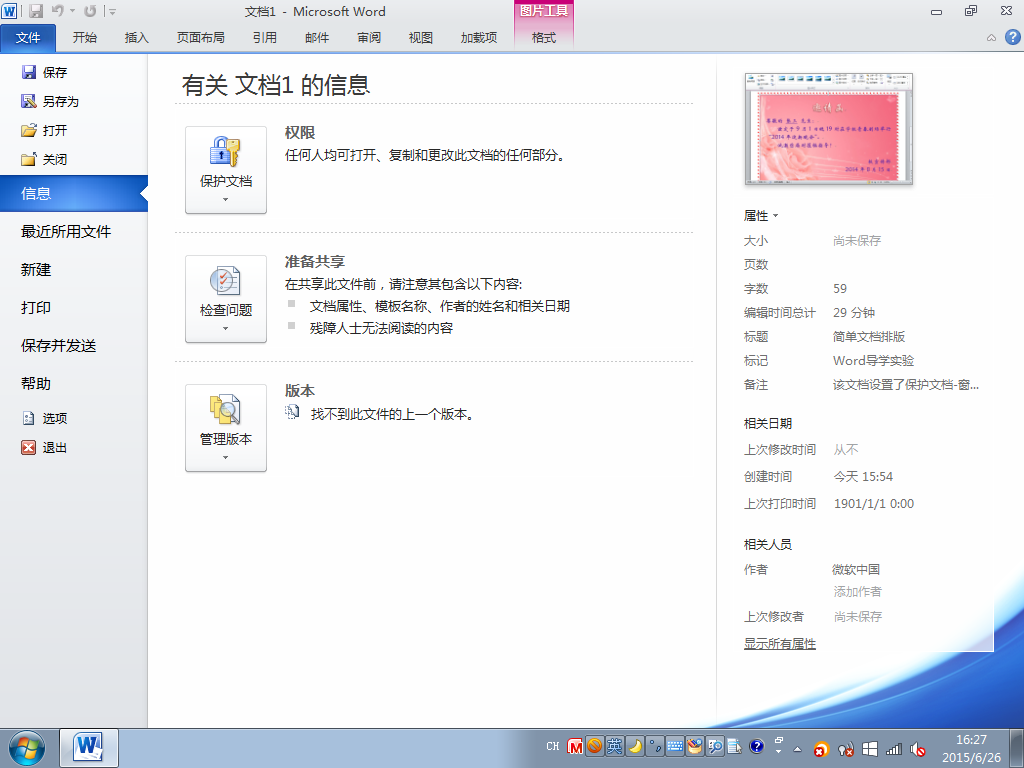Open the Customize Quick Access Toolbar dropdown
1024x768 pixels.
[x=112, y=11]
